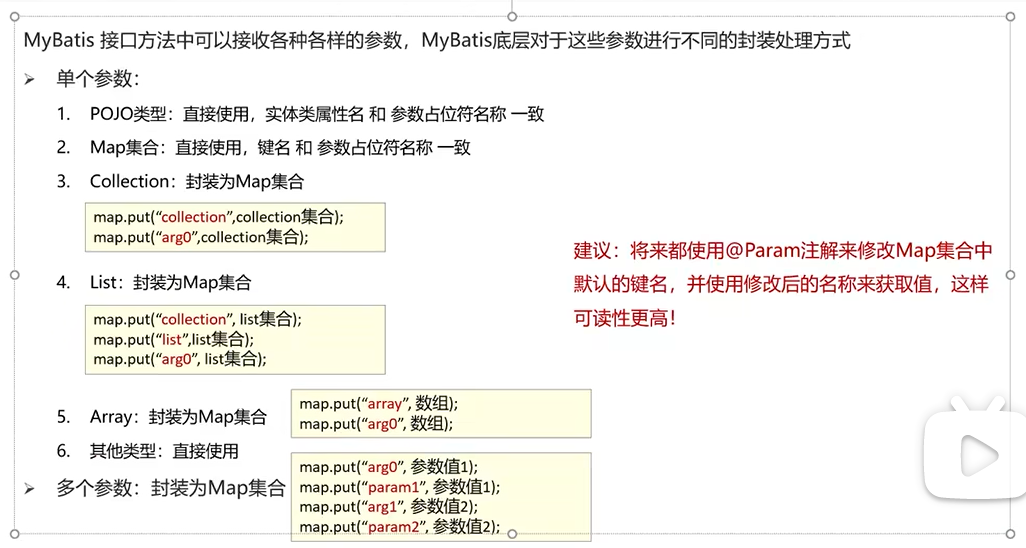This screenshot has width=1026, height=548.
Task: Click the '单个参数' bullet heading
Action: pos(98,79)
